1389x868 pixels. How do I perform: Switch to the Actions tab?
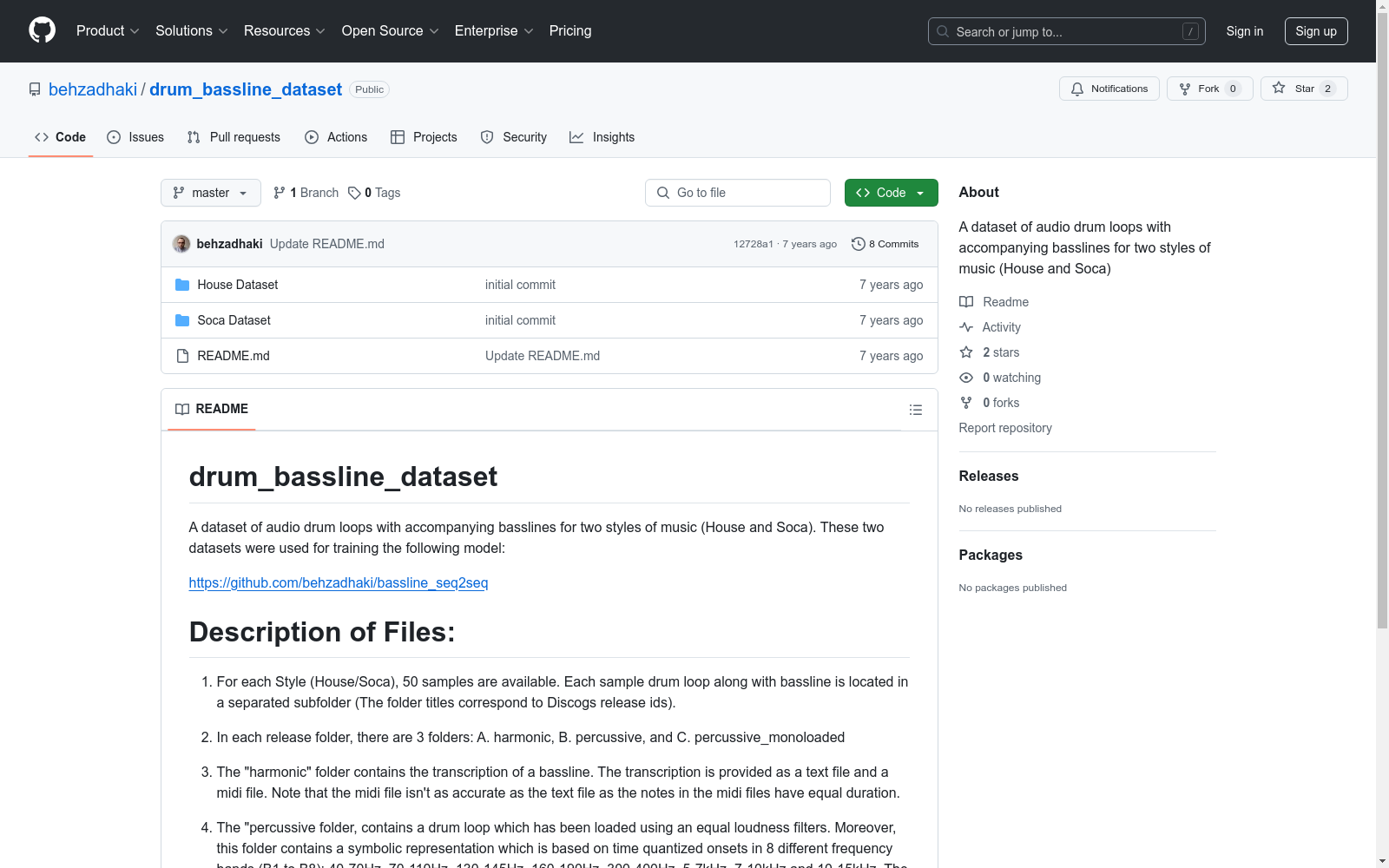coord(336,137)
